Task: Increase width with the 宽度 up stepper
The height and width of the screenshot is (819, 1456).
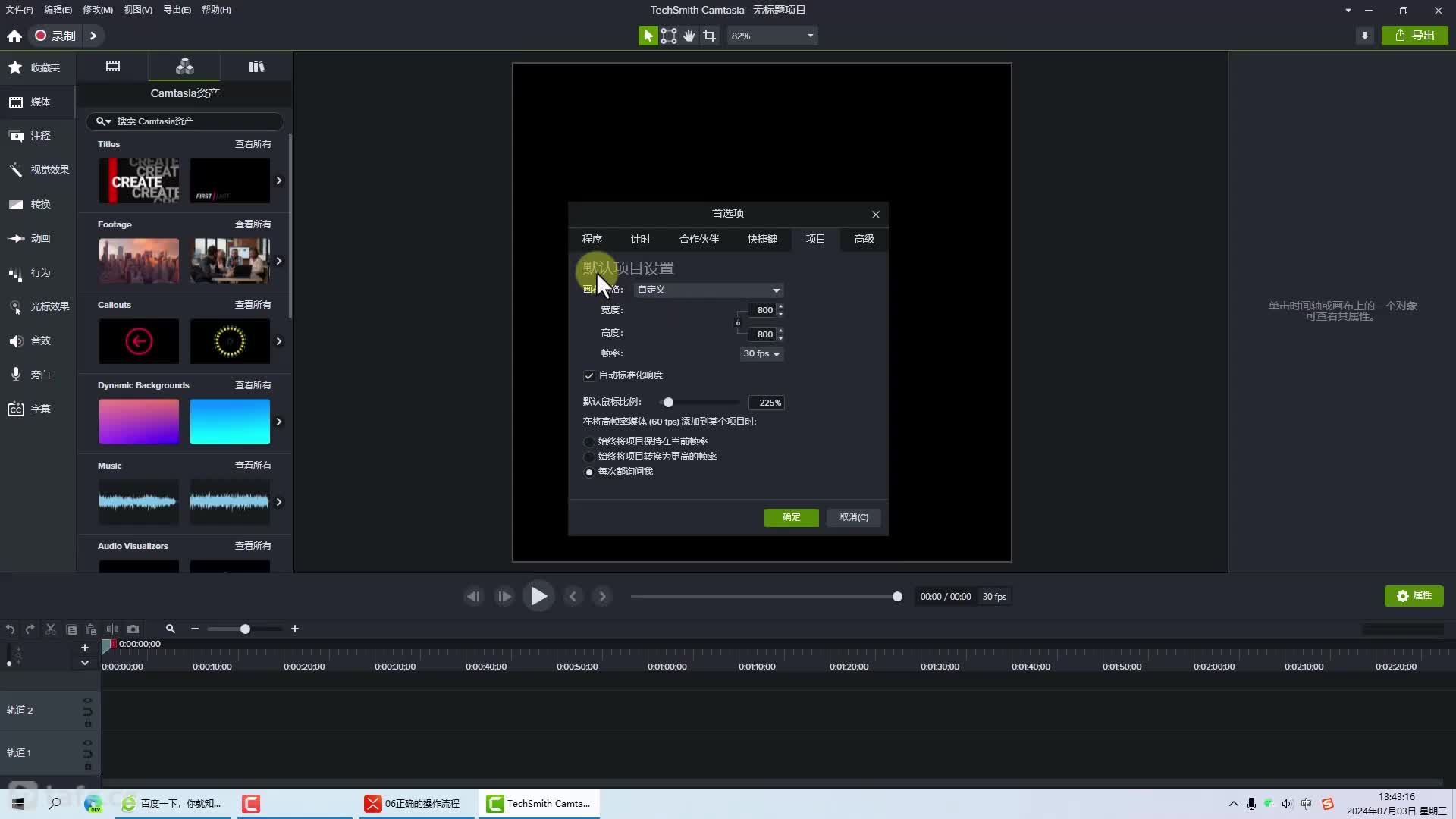Action: point(780,306)
